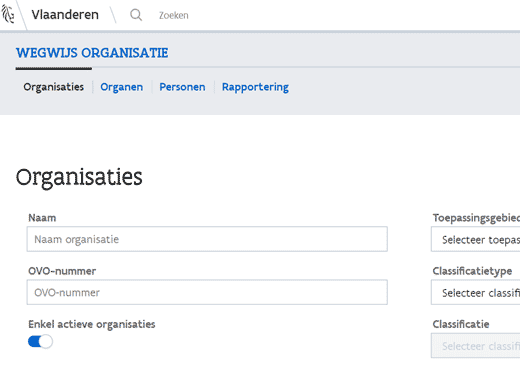
Task: Click the Naam field label
Action: [x=42, y=218]
